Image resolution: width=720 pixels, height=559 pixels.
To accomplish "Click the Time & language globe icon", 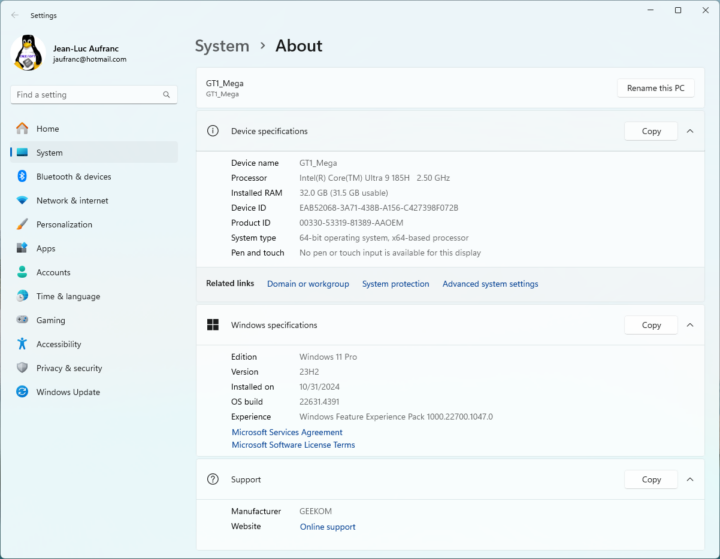I will click(x=22, y=296).
